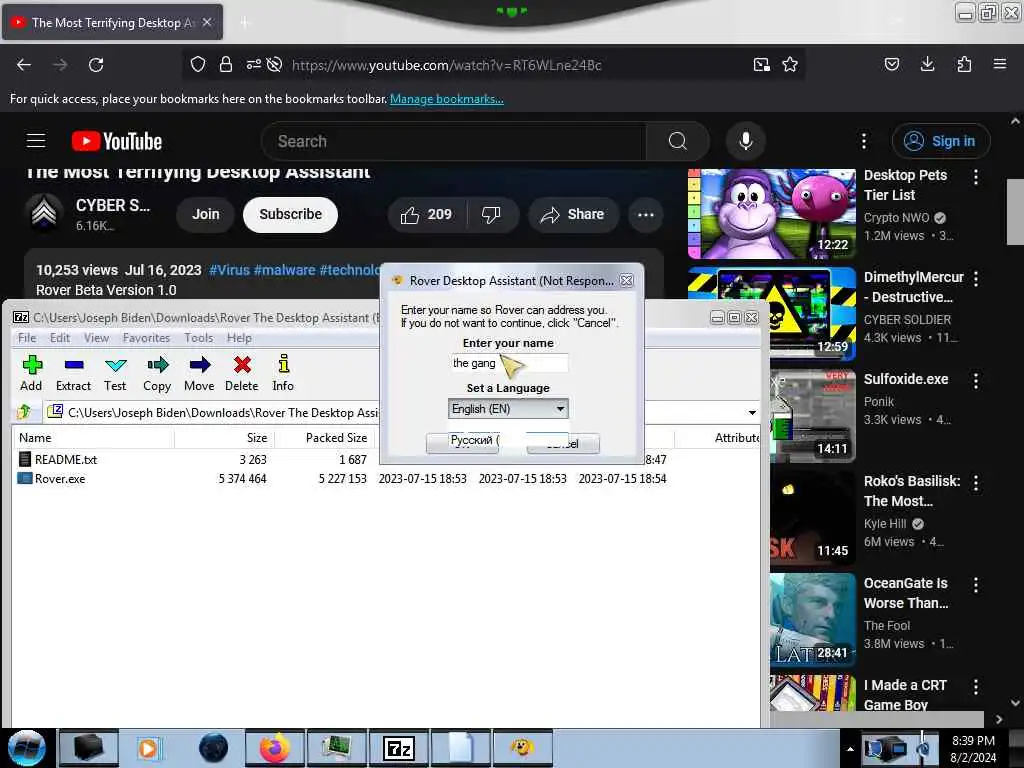The width and height of the screenshot is (1024, 768).
Task: Sort by the Name column header
Action: click(93, 438)
